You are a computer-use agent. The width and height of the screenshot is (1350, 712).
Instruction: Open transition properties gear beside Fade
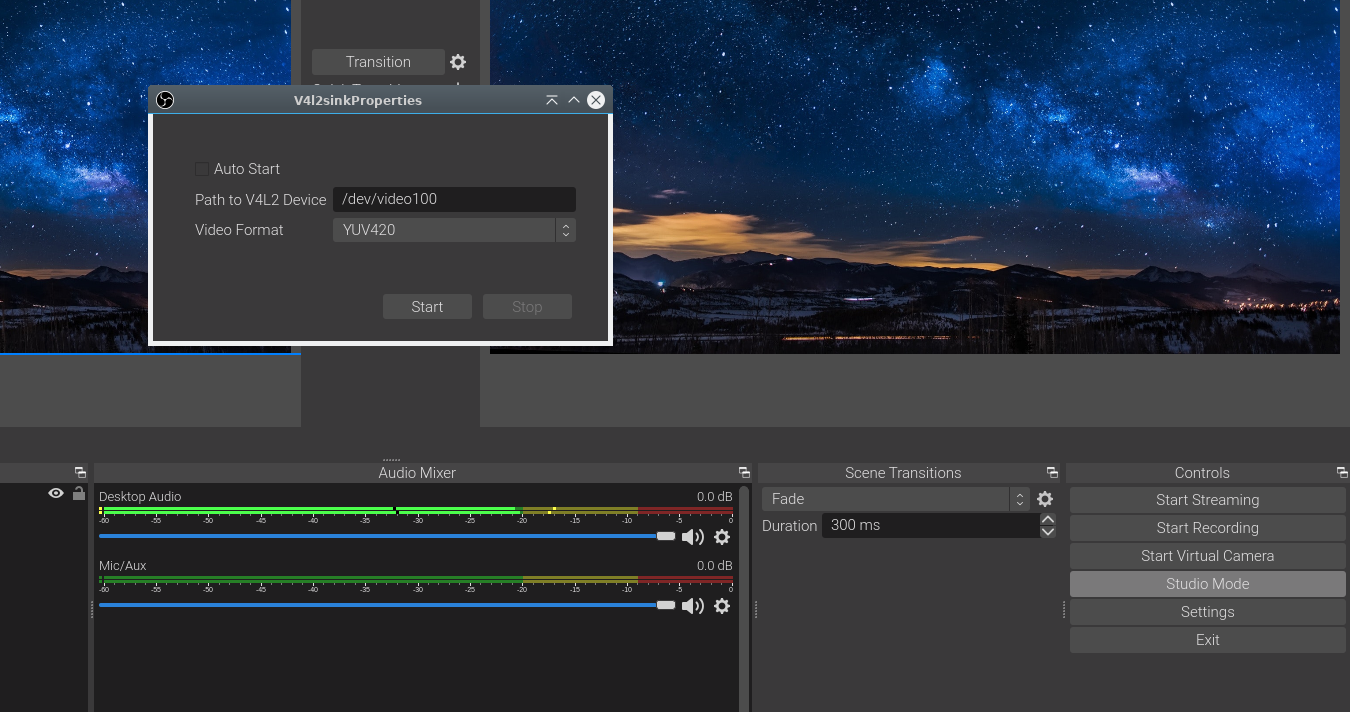(1045, 499)
